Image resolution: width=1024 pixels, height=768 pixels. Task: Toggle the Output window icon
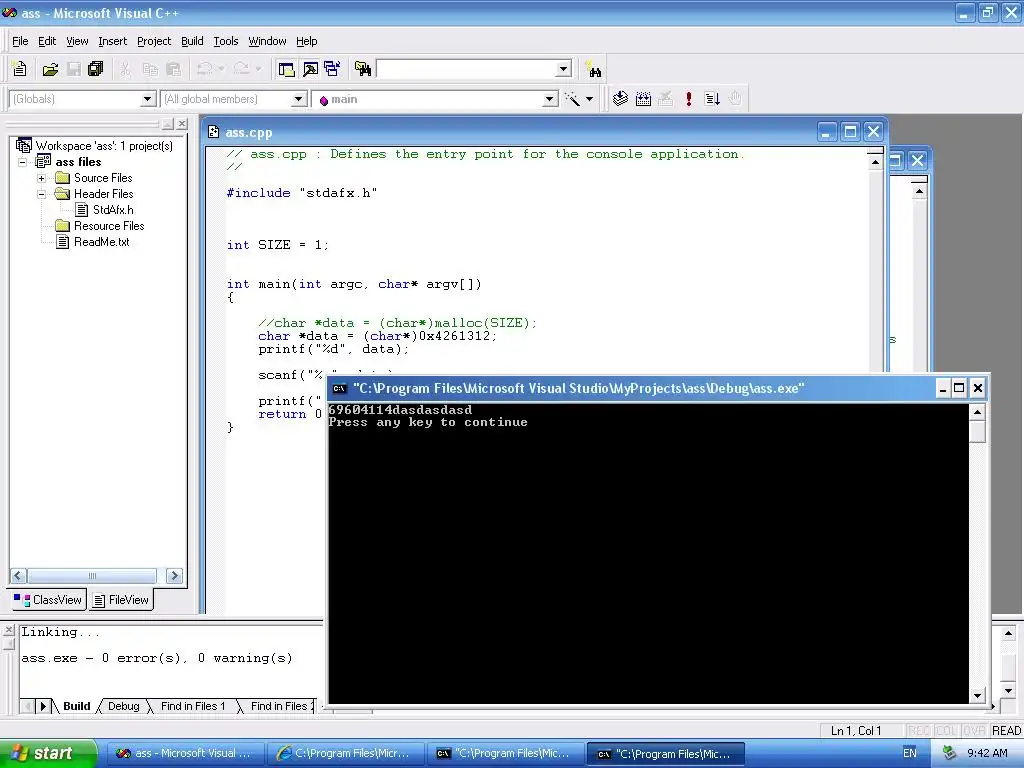click(310, 69)
